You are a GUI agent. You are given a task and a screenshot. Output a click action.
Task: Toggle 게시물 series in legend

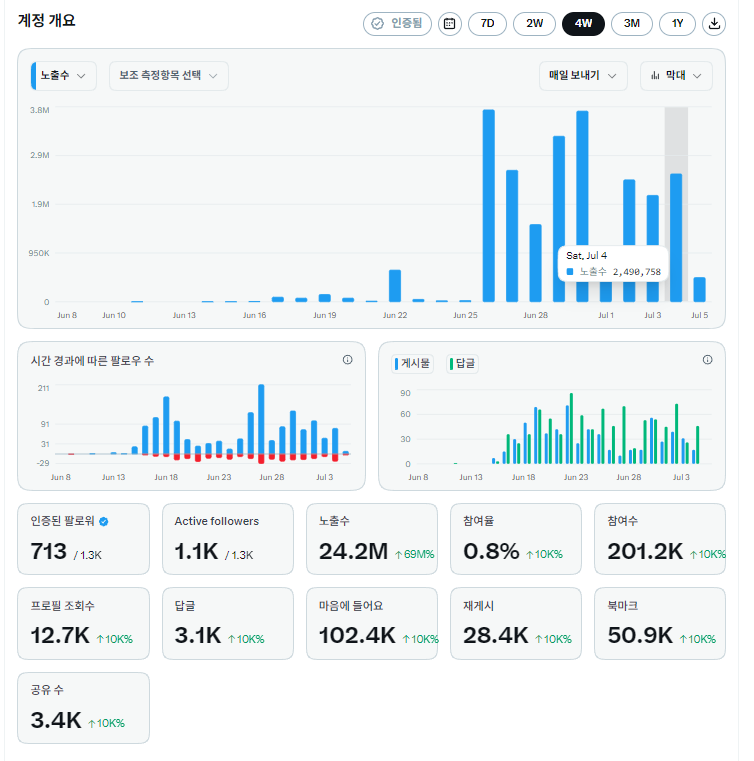click(x=412, y=364)
